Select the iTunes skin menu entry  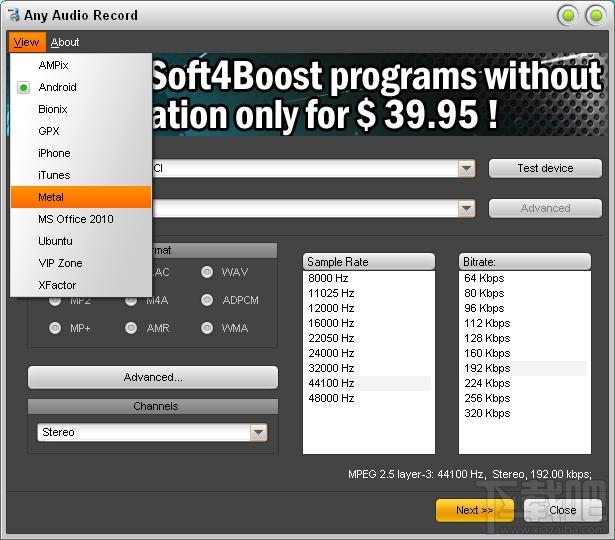54,175
